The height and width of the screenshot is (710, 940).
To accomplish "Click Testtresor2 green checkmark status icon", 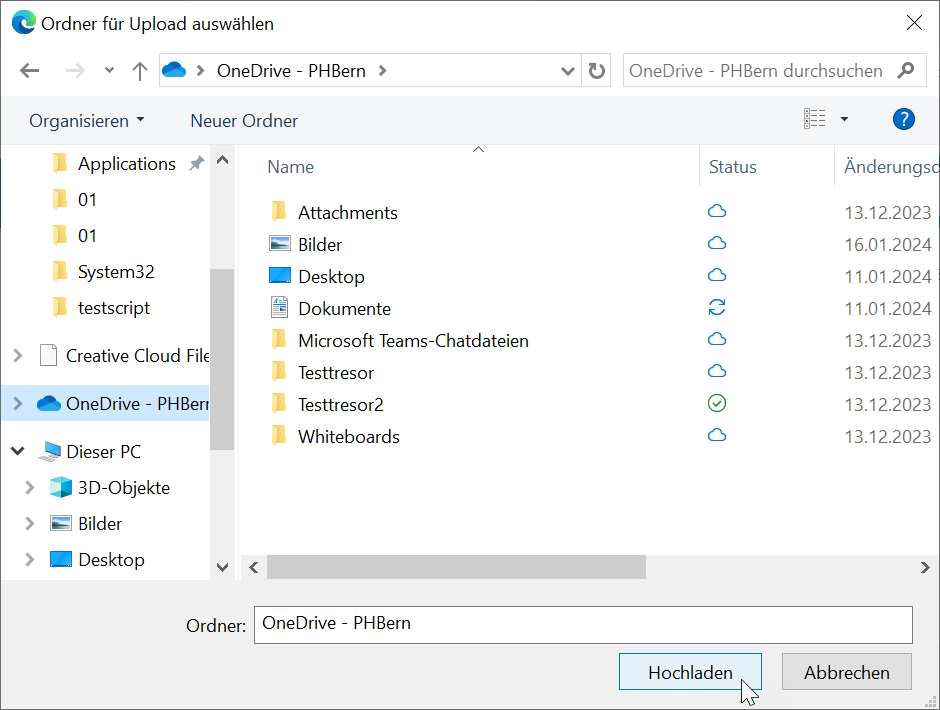I will pyautogui.click(x=716, y=404).
